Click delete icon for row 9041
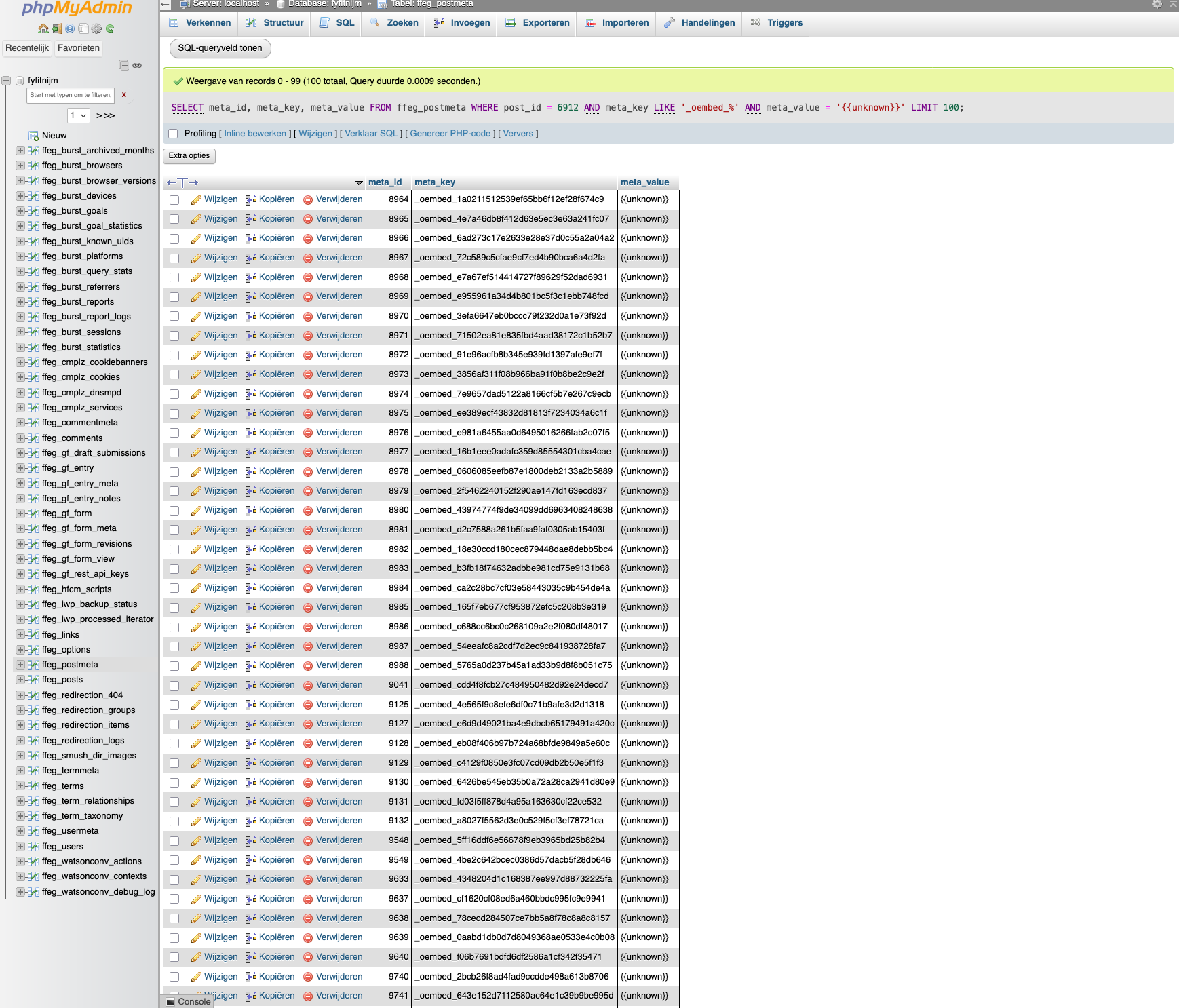The width and height of the screenshot is (1179, 1008). point(308,686)
